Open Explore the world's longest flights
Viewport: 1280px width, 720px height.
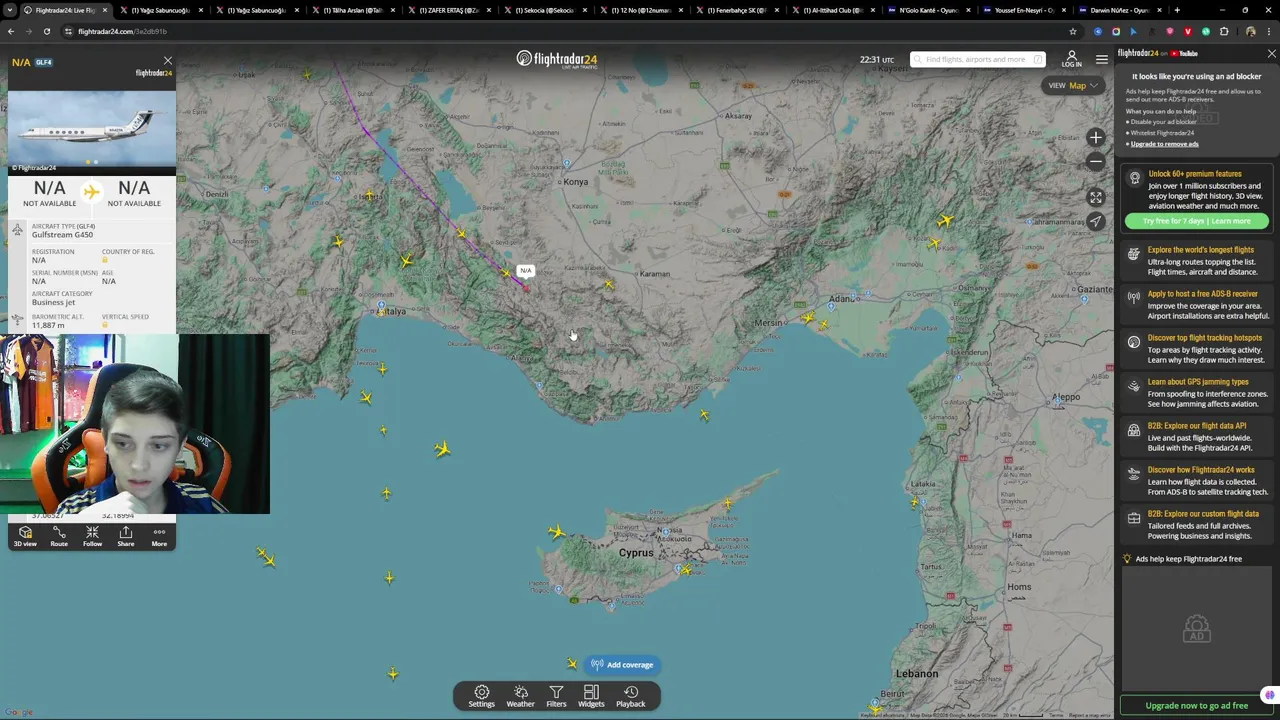click(1198, 260)
